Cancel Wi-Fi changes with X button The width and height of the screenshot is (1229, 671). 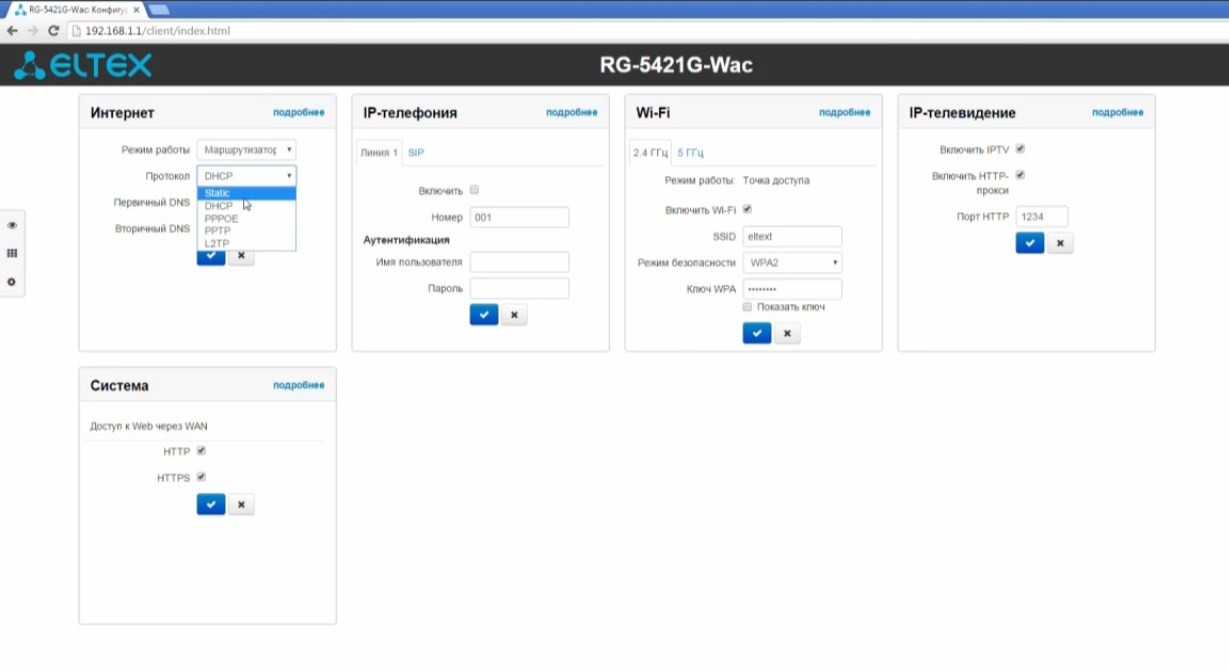tap(786, 334)
